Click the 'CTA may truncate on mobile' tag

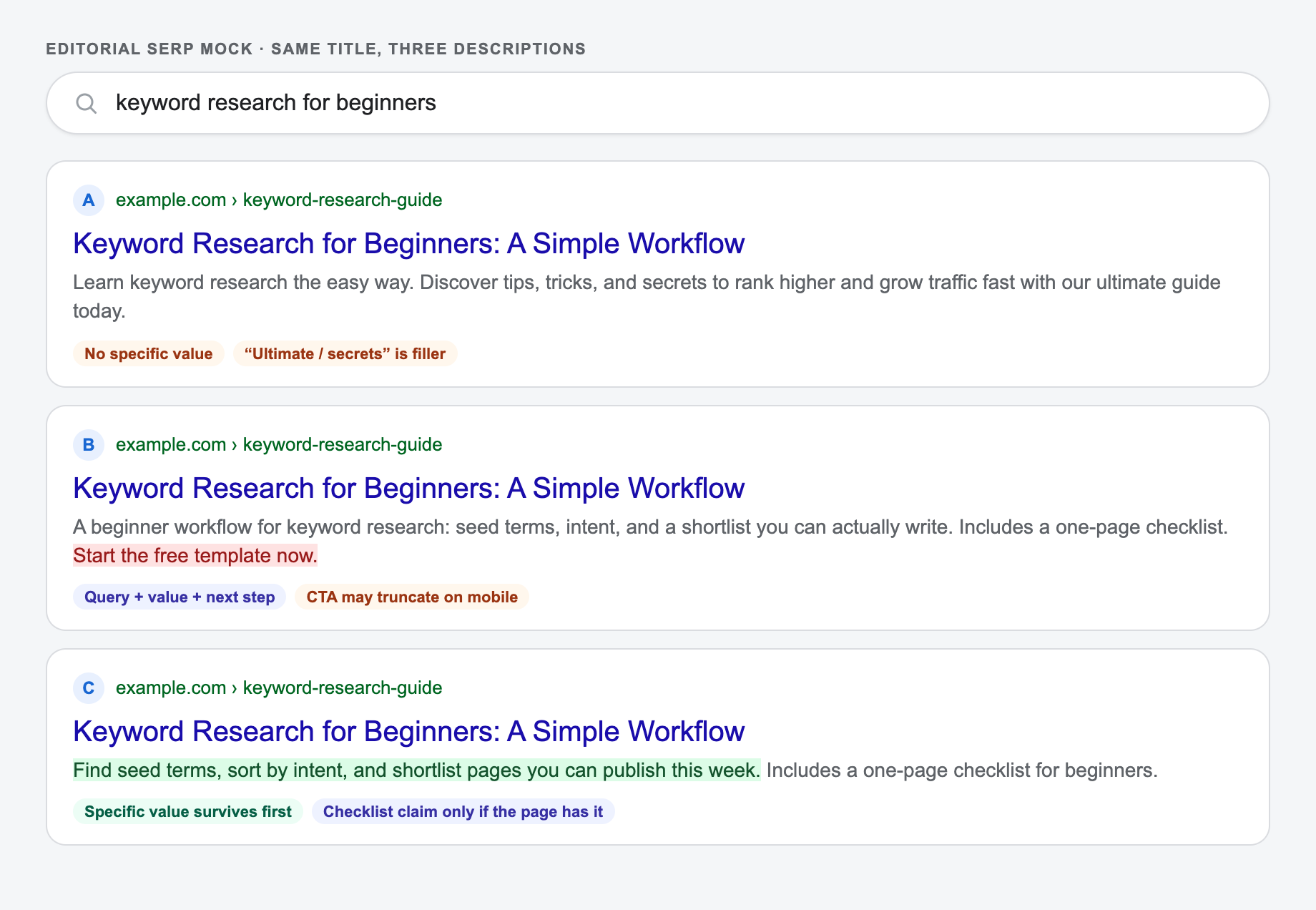[412, 597]
